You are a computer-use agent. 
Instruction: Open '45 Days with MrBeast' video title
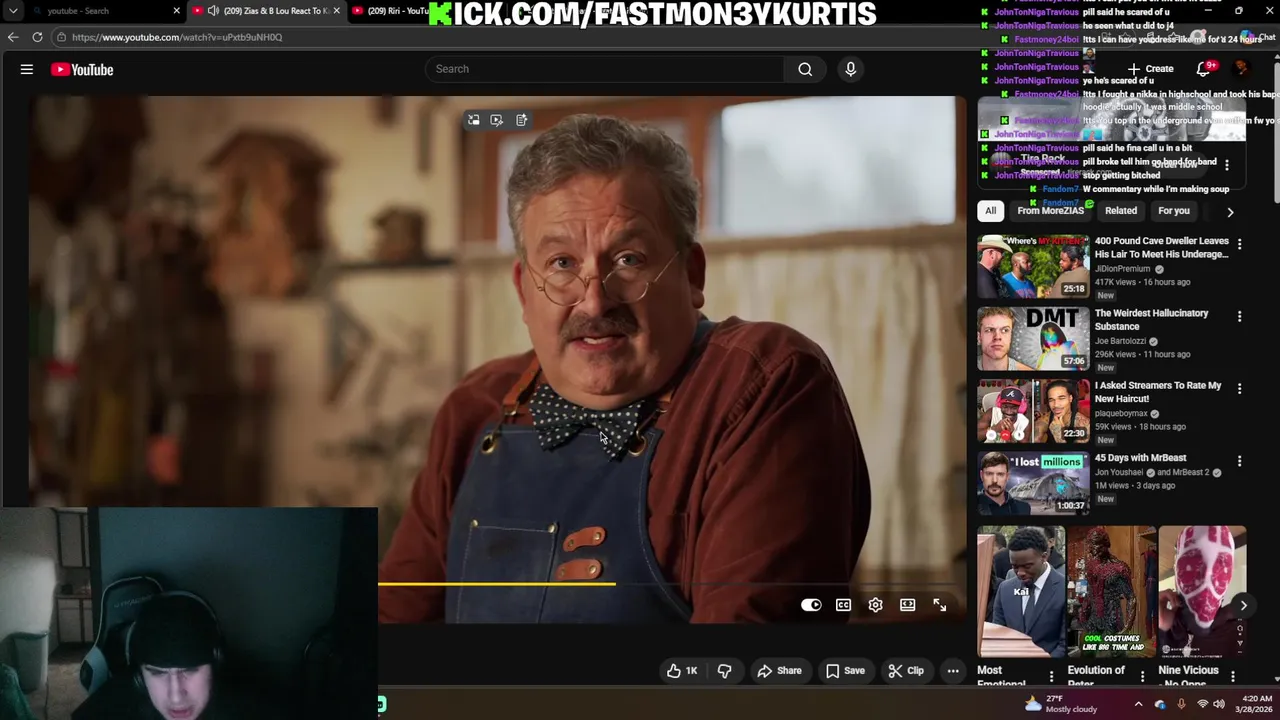pos(1141,458)
